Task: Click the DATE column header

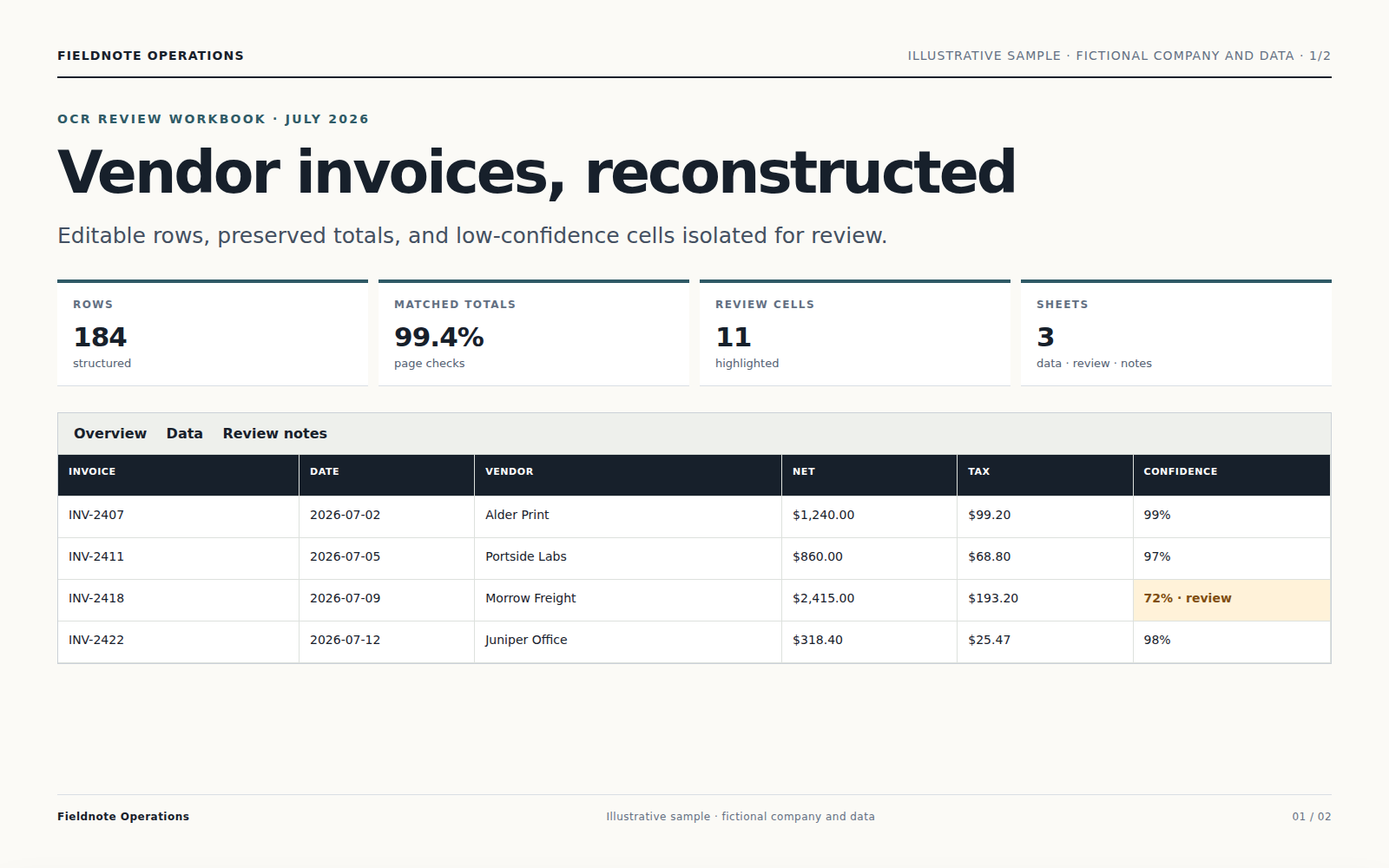Action: [387, 475]
